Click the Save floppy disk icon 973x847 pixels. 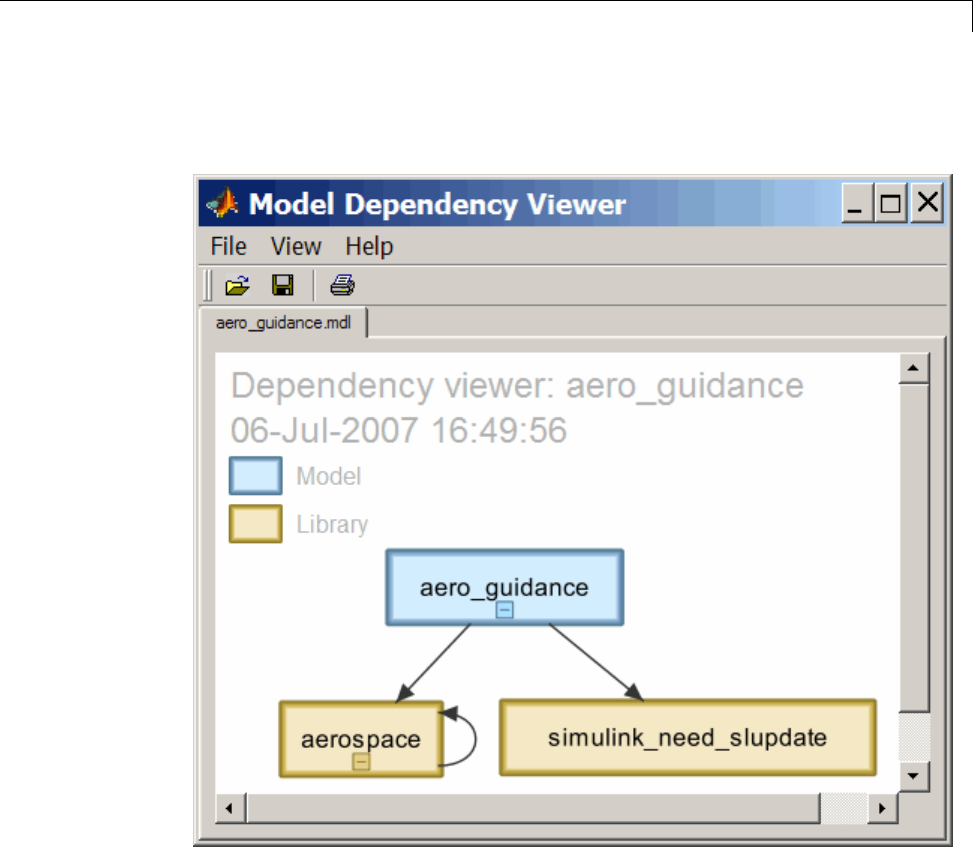tap(283, 285)
